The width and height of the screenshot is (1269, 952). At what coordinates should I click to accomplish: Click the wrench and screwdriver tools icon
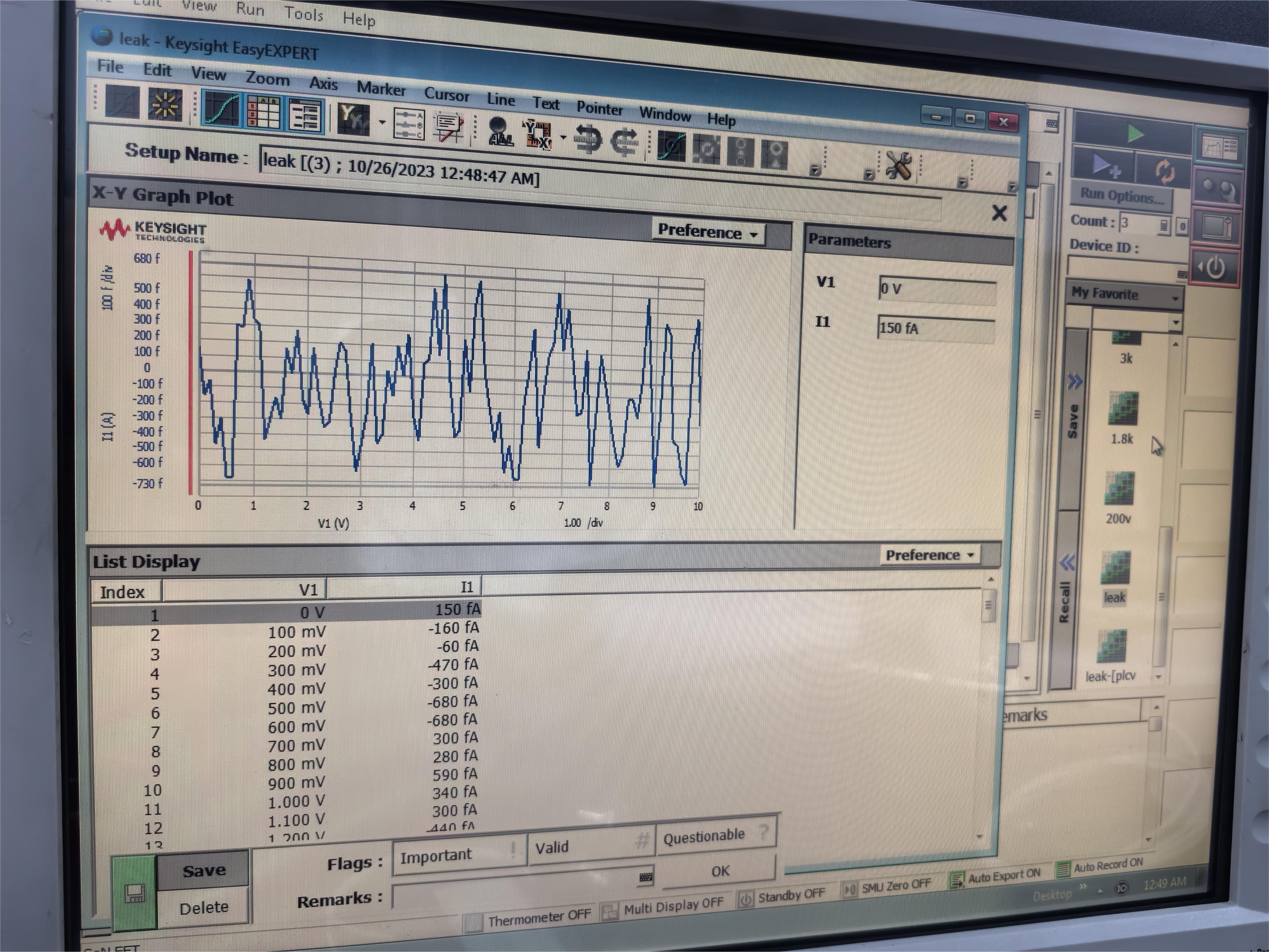click(898, 166)
